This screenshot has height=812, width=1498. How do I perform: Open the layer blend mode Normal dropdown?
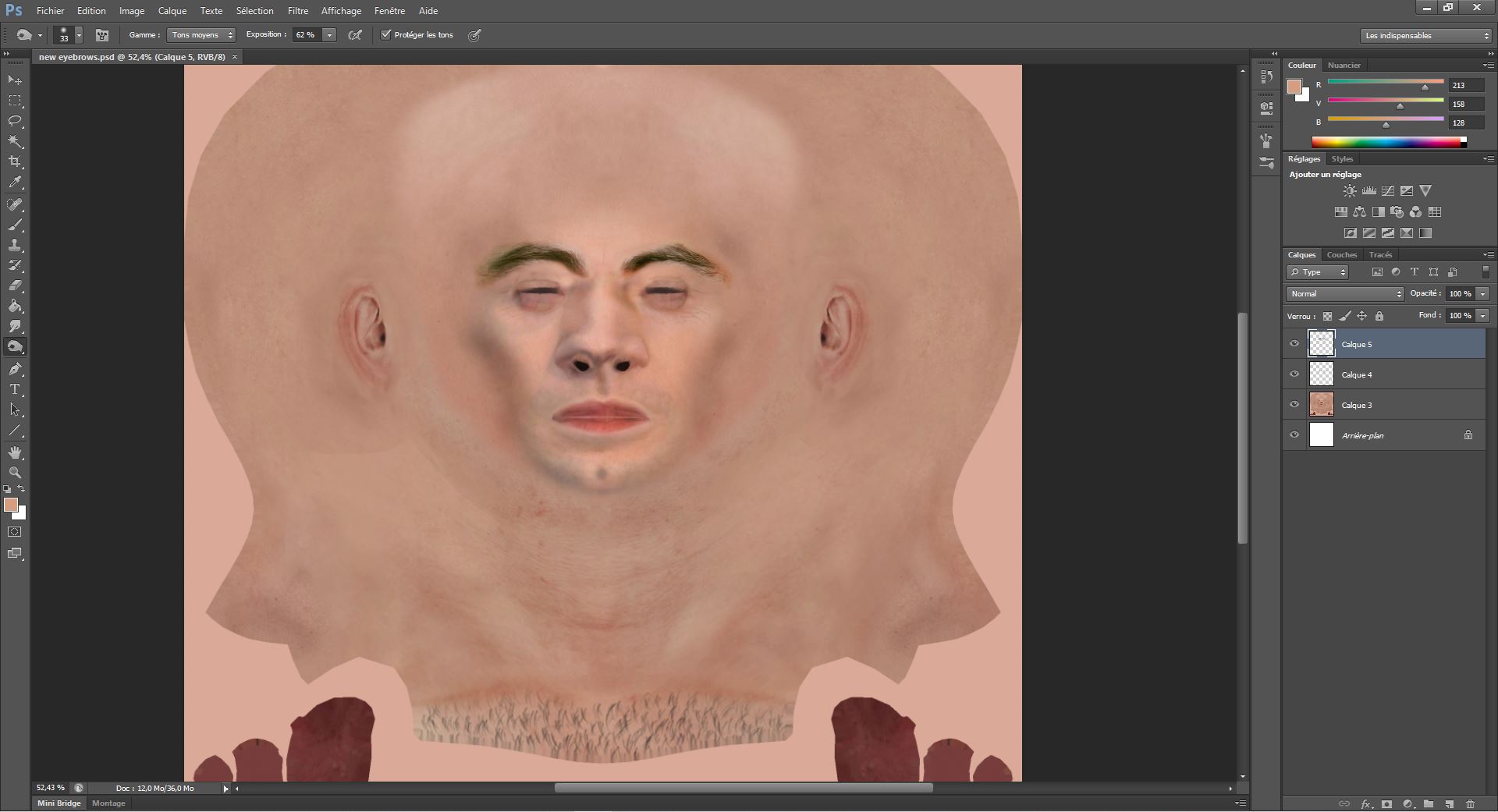click(x=1345, y=294)
